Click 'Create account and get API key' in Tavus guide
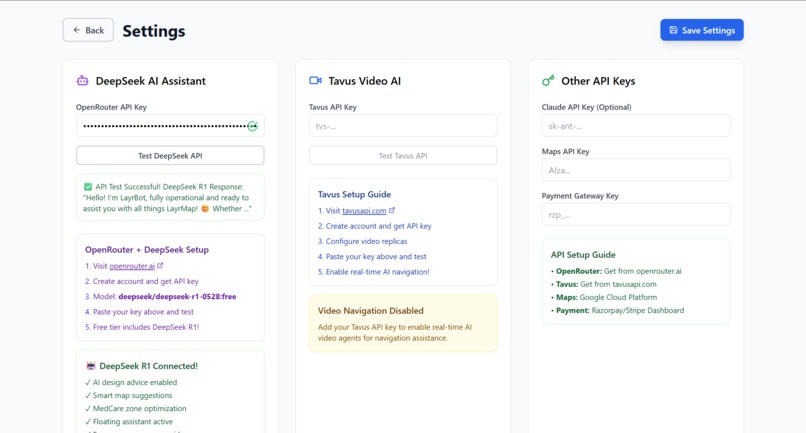806x433 pixels. coord(375,226)
